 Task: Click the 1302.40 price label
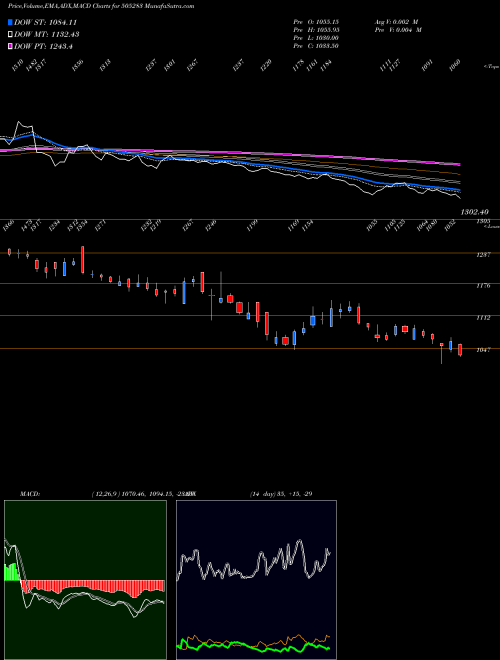[474, 212]
